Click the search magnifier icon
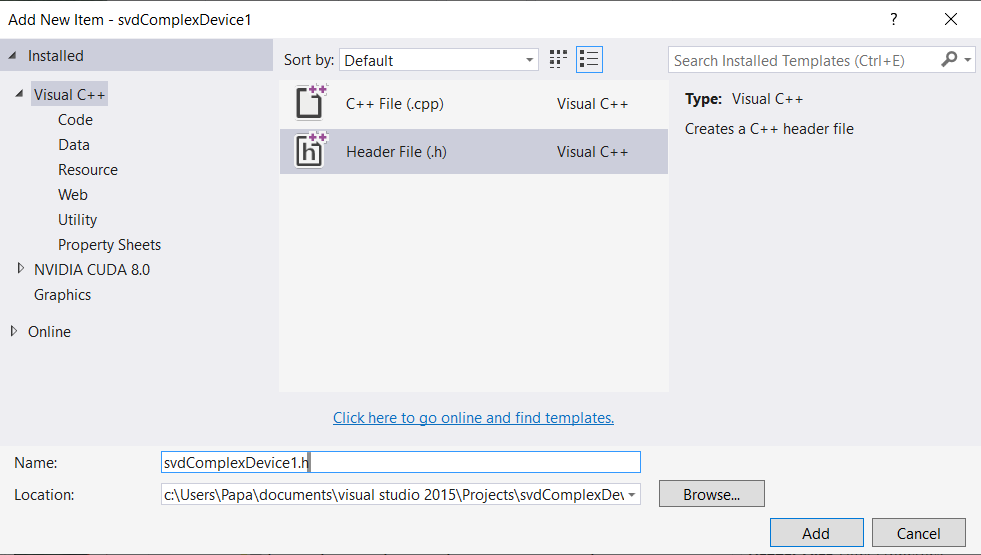The image size is (981, 555). coord(949,60)
